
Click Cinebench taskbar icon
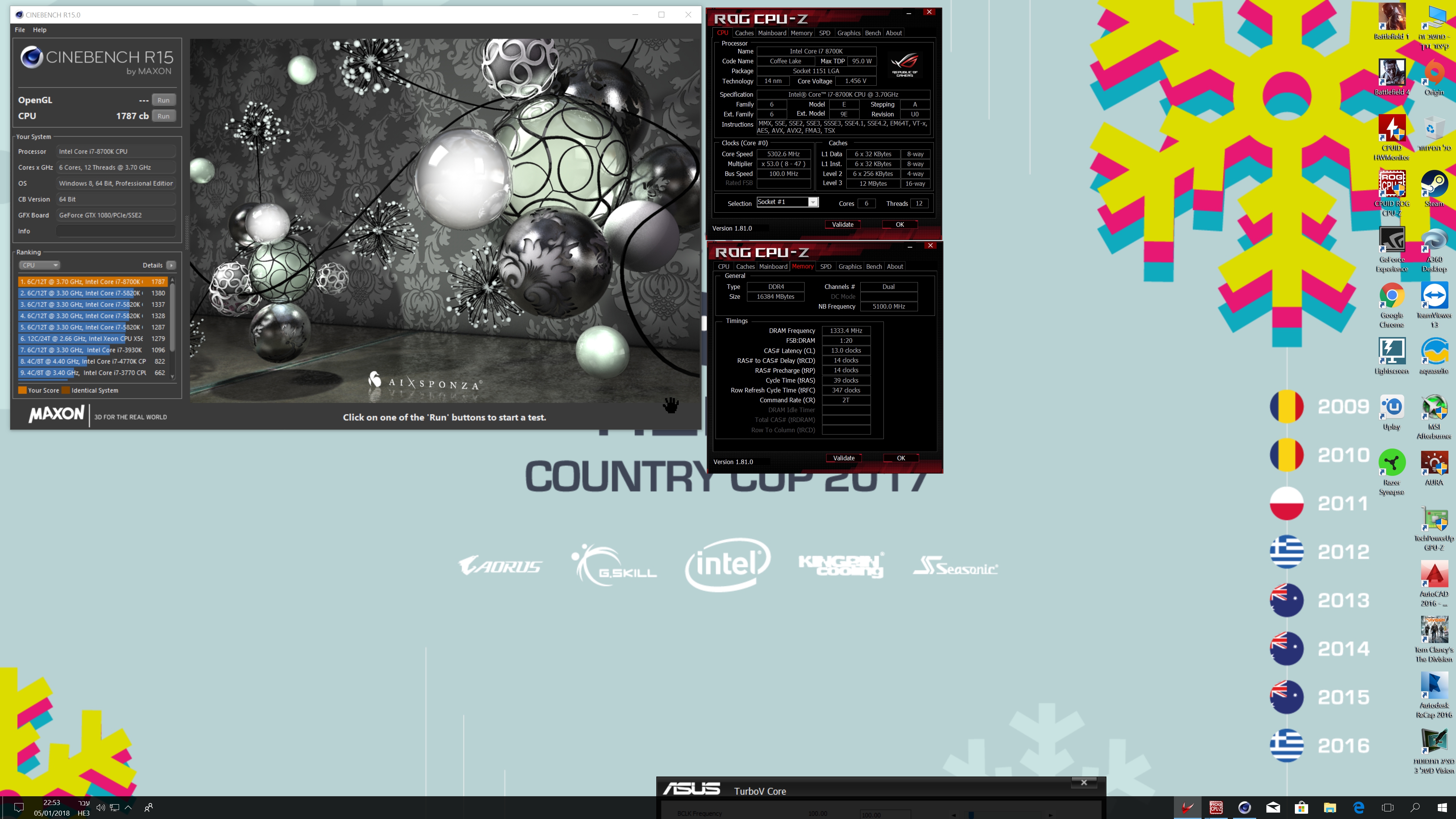click(1244, 807)
